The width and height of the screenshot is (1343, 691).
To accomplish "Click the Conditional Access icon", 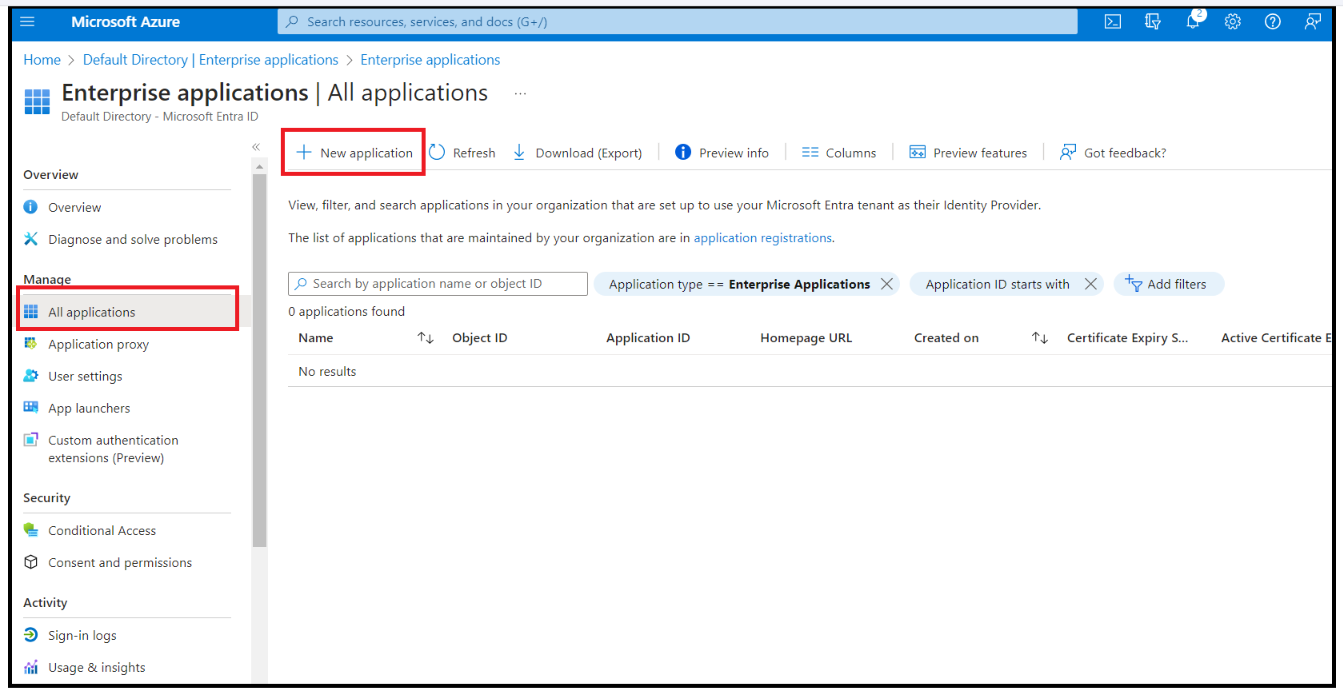I will pyautogui.click(x=31, y=530).
